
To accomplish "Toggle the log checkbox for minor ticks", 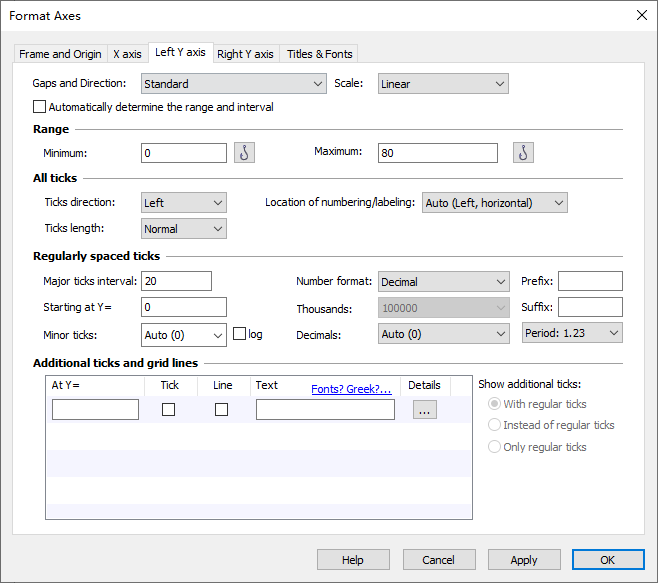I will click(239, 334).
